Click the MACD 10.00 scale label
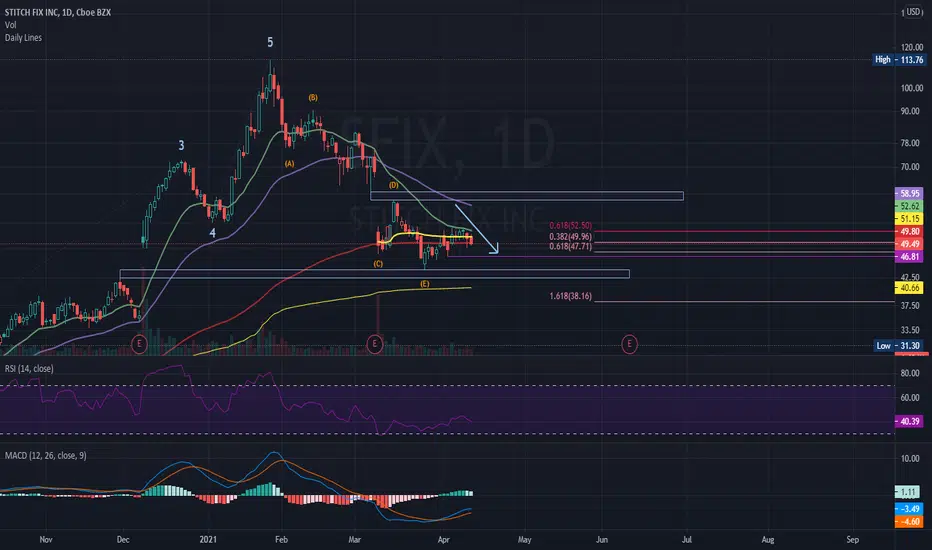 [x=910, y=458]
